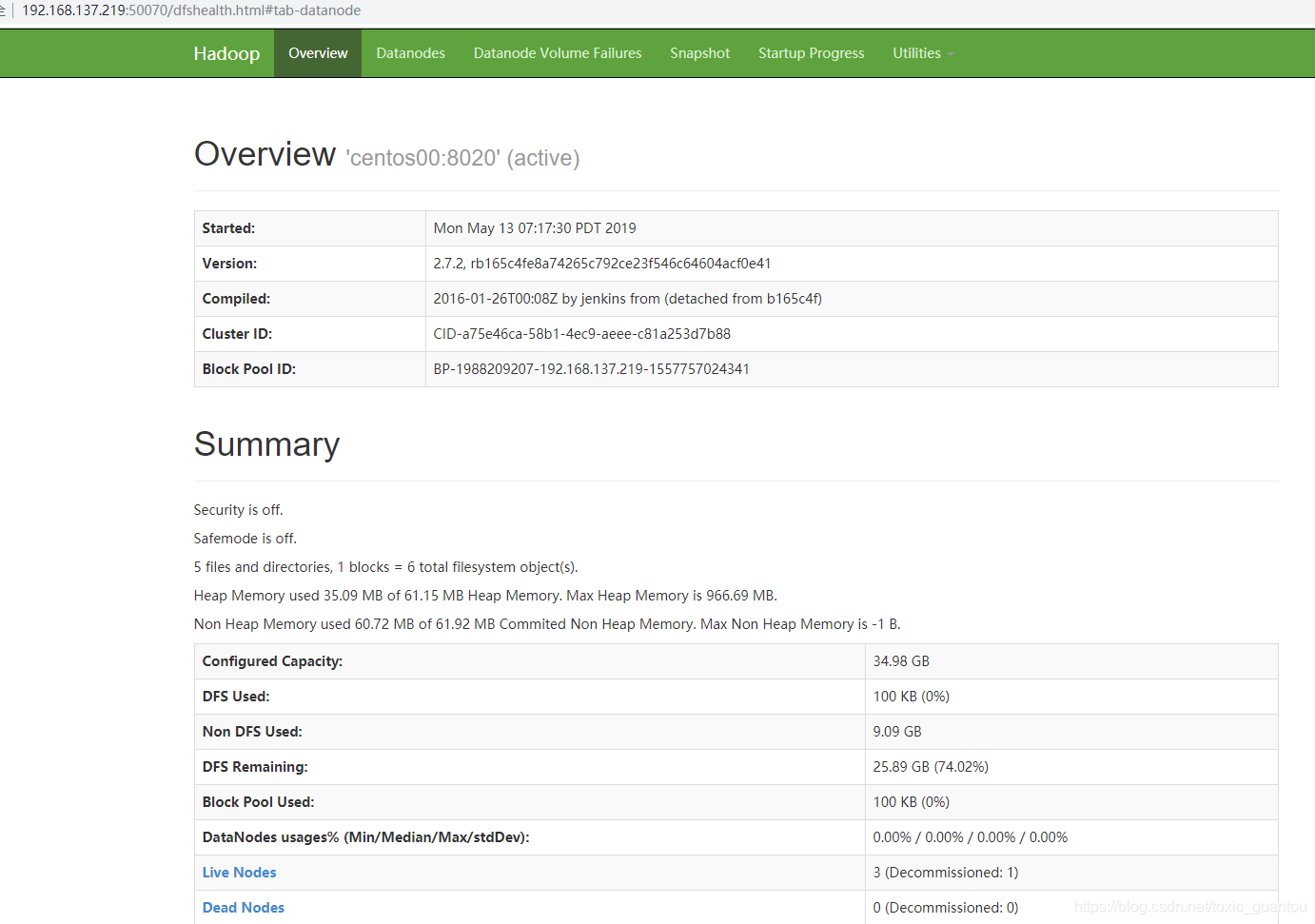This screenshot has width=1315, height=924.
Task: Click the Overview page heading
Action: click(x=265, y=154)
